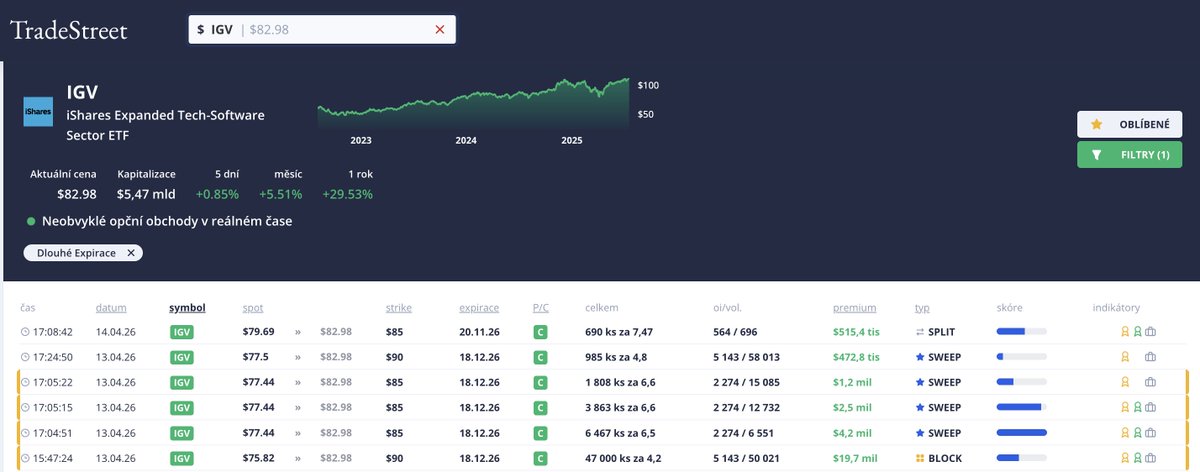The width and height of the screenshot is (1200, 472).
Task: Click the $5,47 mld capitalization value
Action: point(146,194)
